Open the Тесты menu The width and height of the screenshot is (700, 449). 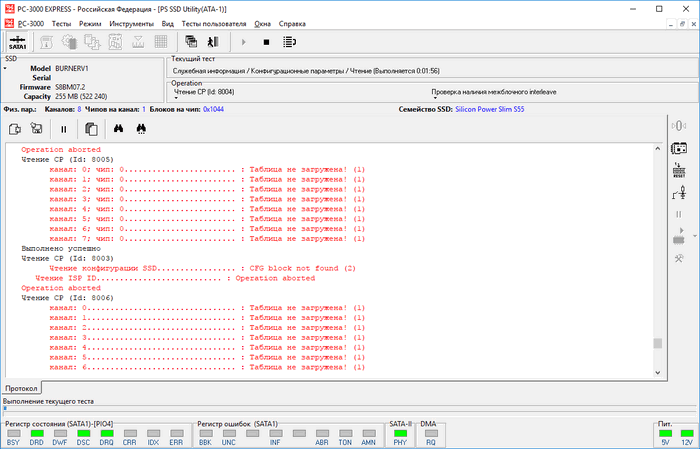61,21
